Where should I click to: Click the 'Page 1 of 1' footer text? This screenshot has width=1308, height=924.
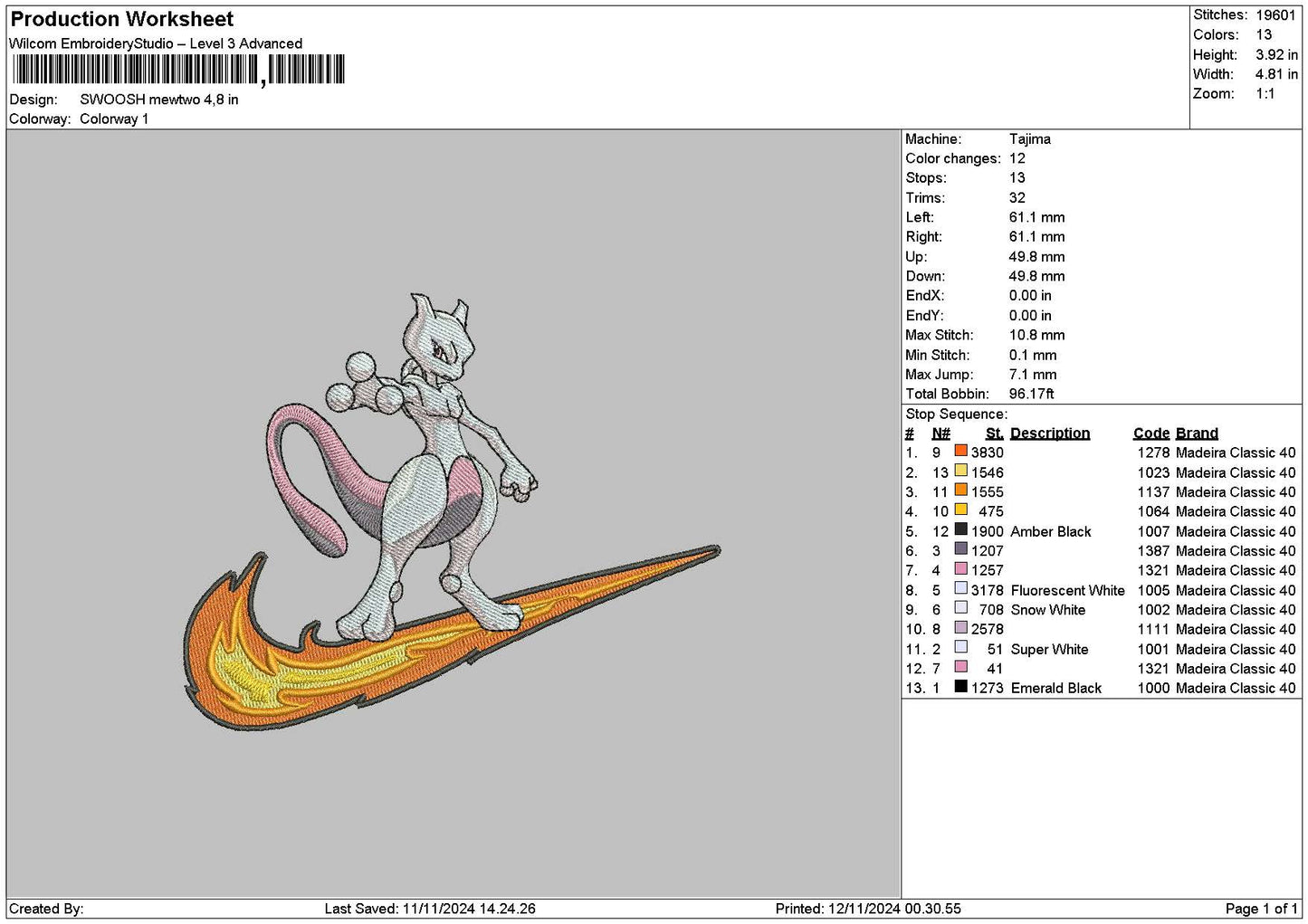(1262, 909)
